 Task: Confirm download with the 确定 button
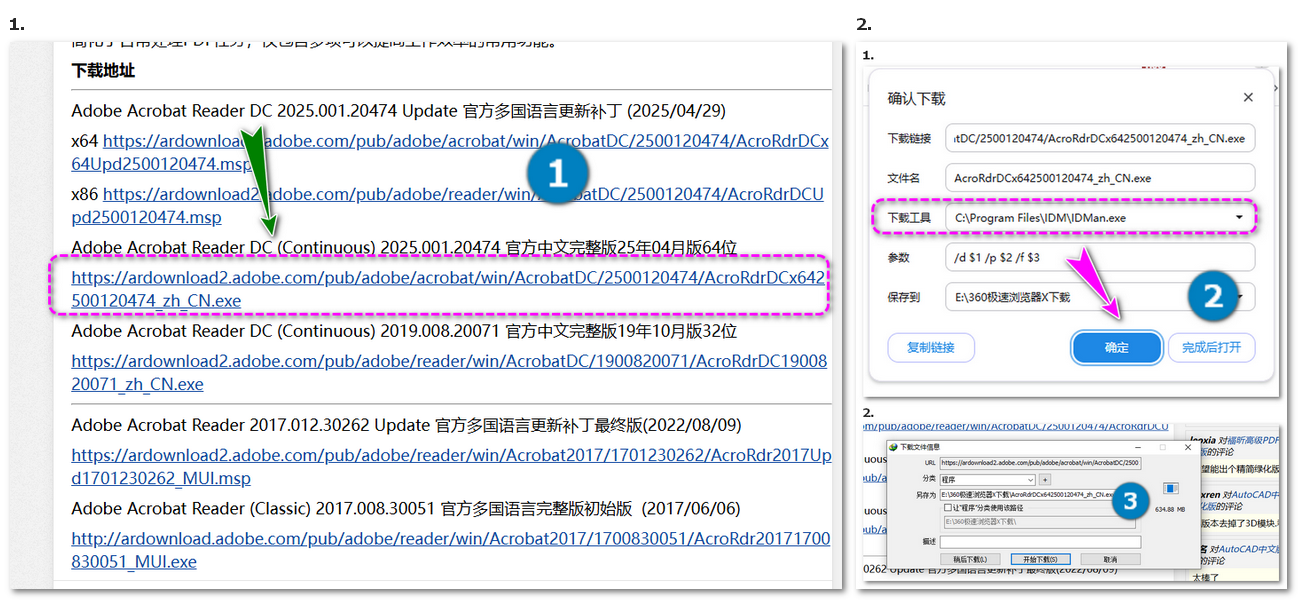[1116, 348]
